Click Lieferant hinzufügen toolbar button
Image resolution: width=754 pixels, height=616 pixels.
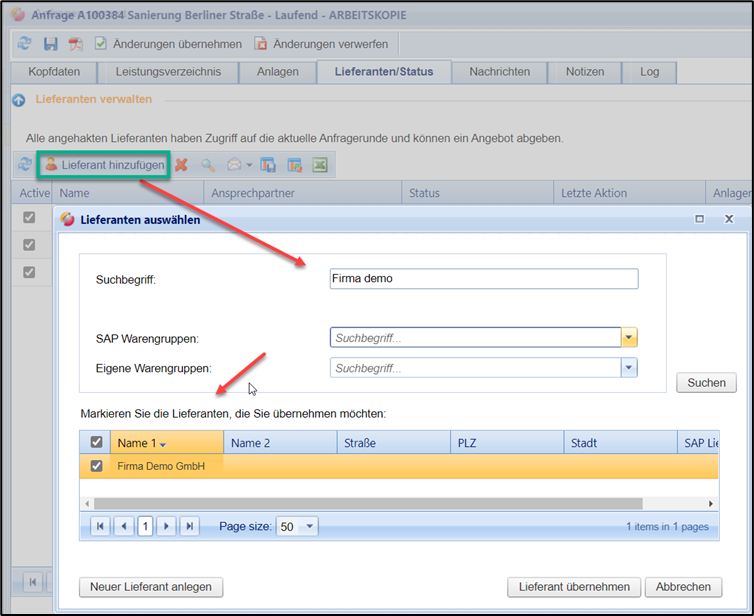click(103, 165)
